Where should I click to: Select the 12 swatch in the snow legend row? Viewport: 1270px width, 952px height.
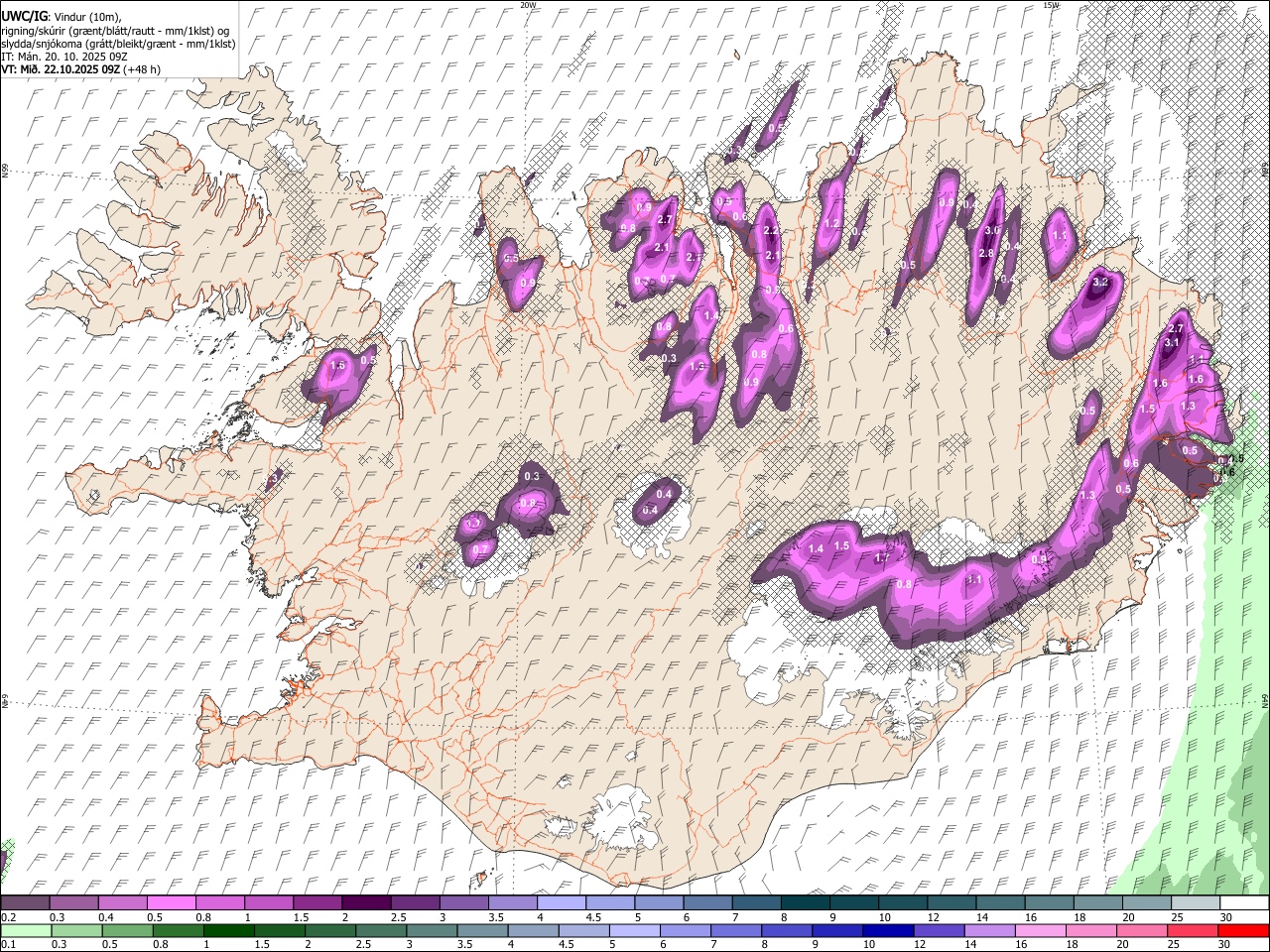pyautogui.click(x=952, y=902)
